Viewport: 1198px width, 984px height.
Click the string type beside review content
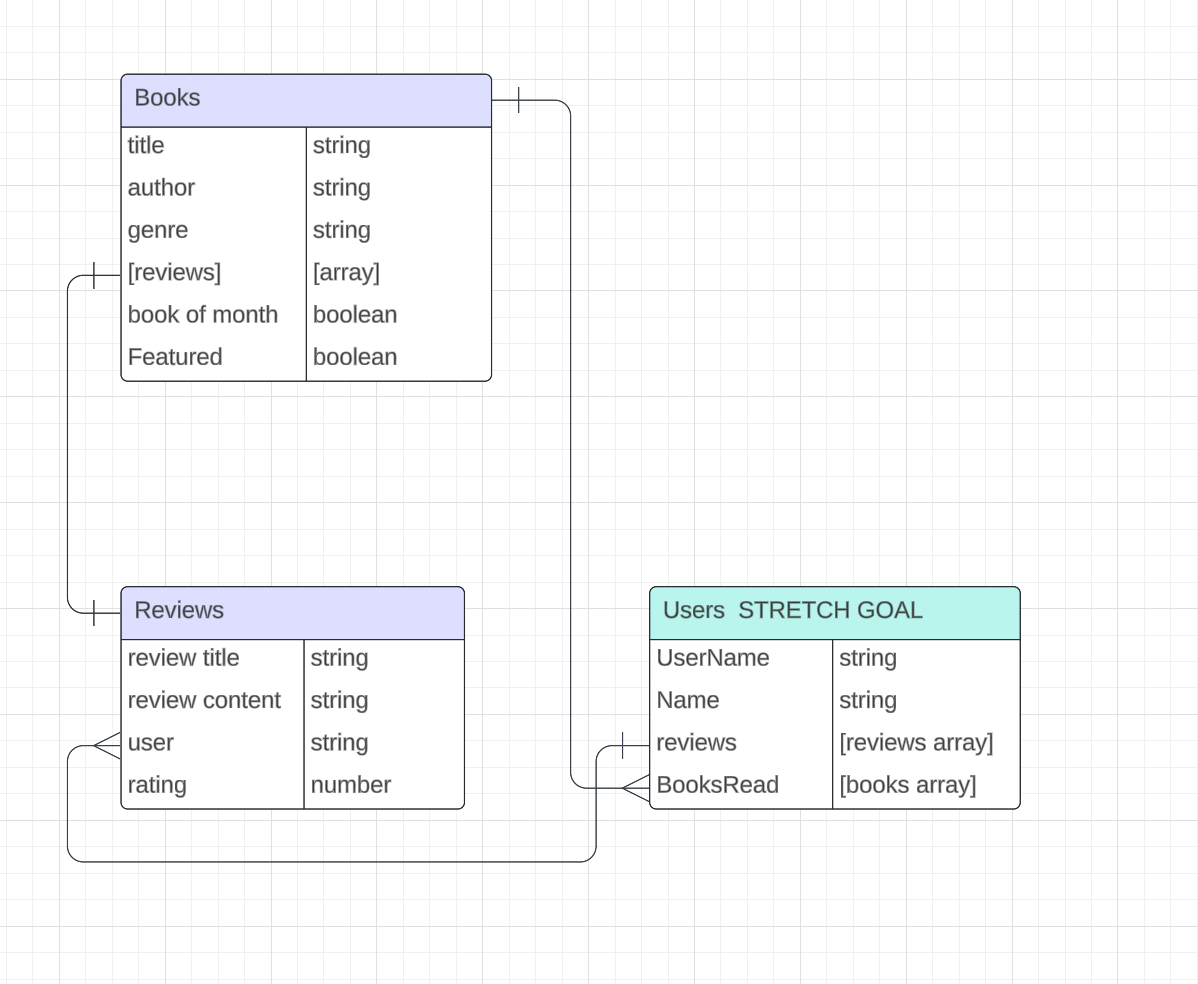[x=339, y=700]
